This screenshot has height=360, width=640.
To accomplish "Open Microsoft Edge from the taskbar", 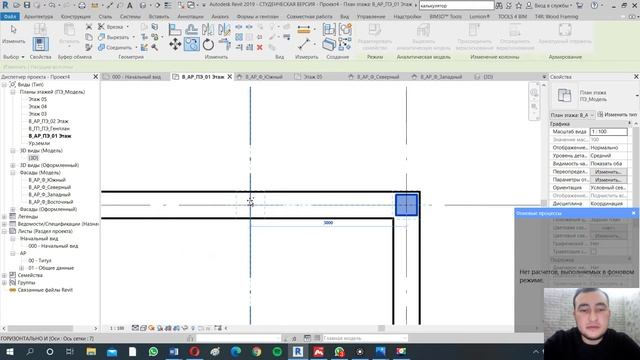I will (236, 351).
